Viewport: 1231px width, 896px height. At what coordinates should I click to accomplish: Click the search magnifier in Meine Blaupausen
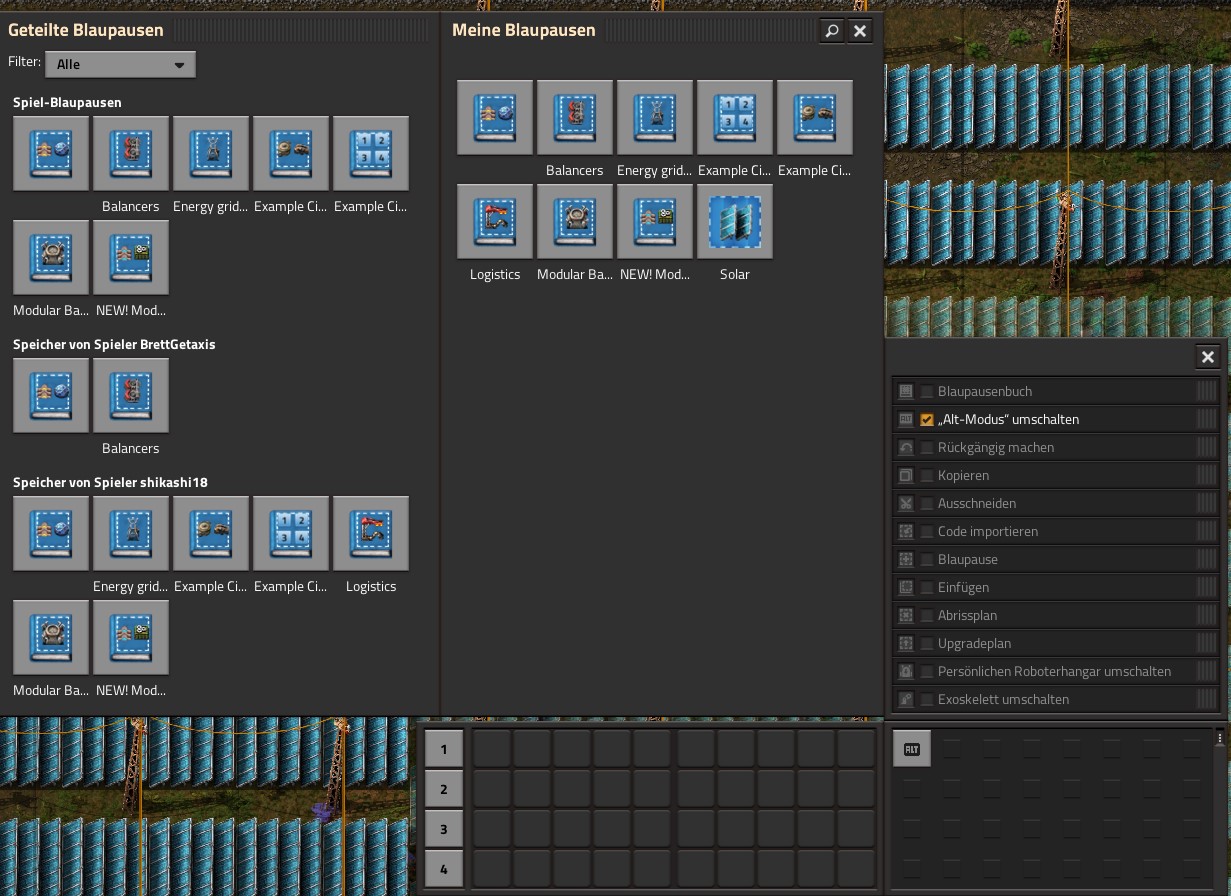click(832, 31)
